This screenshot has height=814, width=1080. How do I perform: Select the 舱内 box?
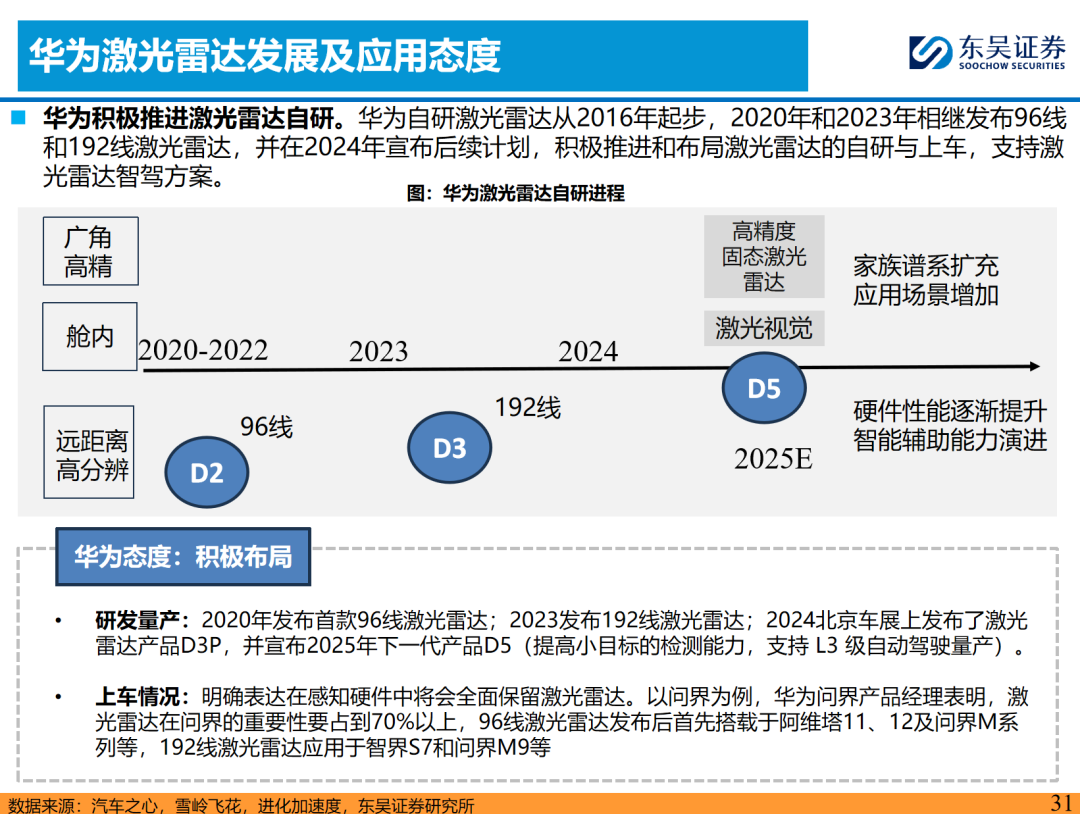pos(90,337)
